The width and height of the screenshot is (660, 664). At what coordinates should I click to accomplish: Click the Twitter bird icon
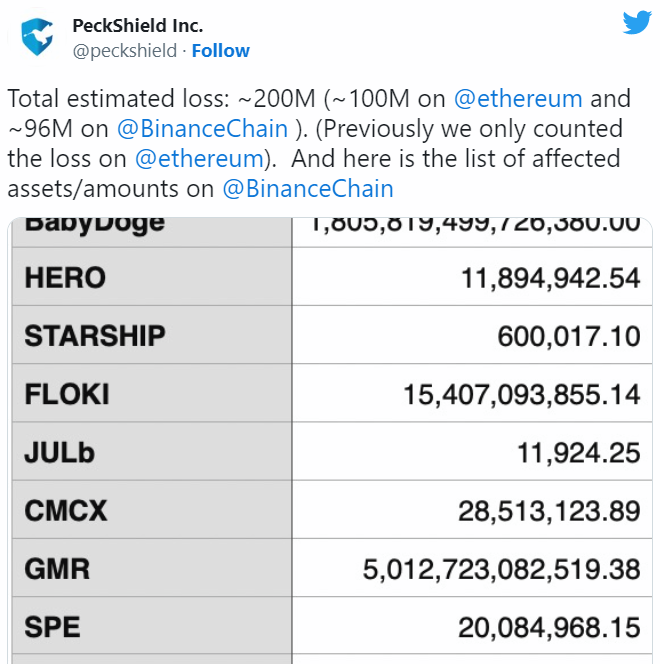click(x=637, y=23)
